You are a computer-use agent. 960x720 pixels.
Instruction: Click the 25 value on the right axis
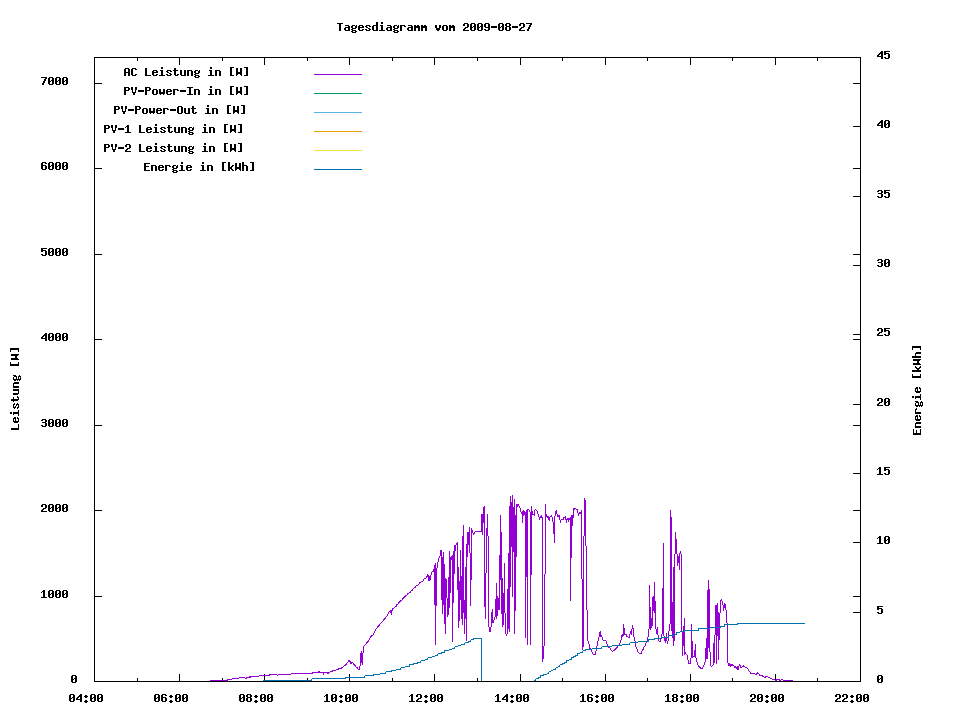[x=883, y=332]
